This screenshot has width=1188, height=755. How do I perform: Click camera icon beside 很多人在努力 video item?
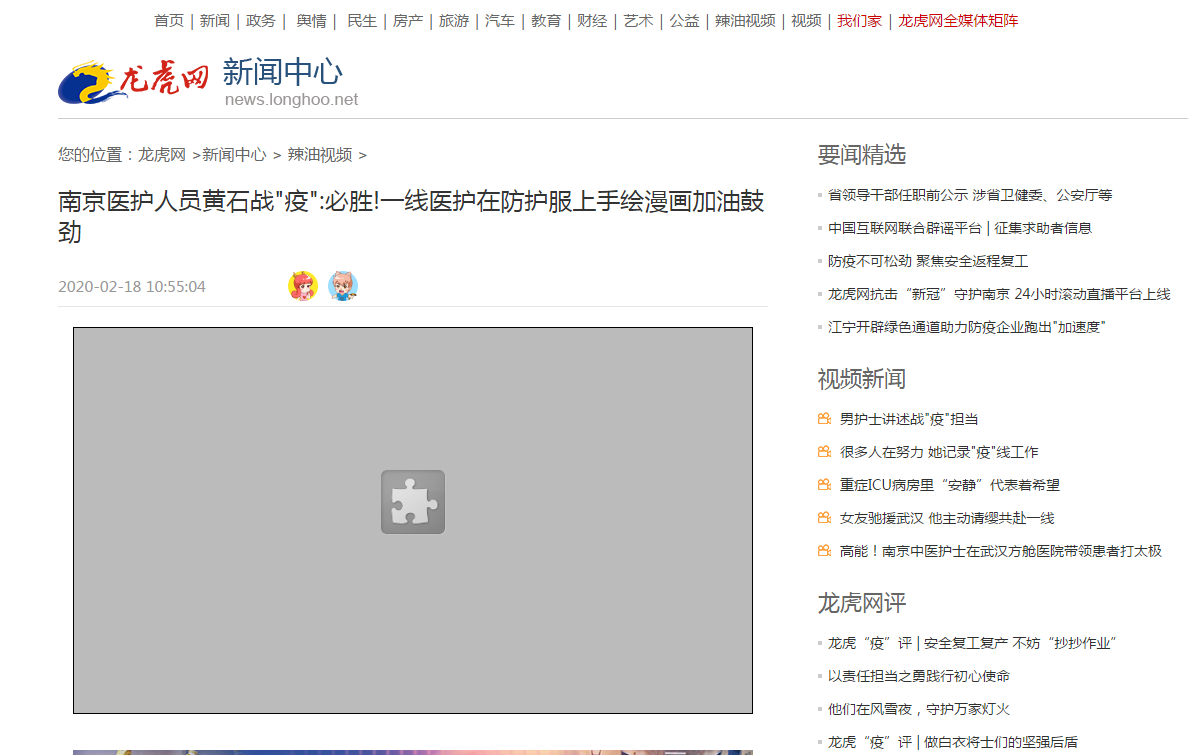pos(822,451)
